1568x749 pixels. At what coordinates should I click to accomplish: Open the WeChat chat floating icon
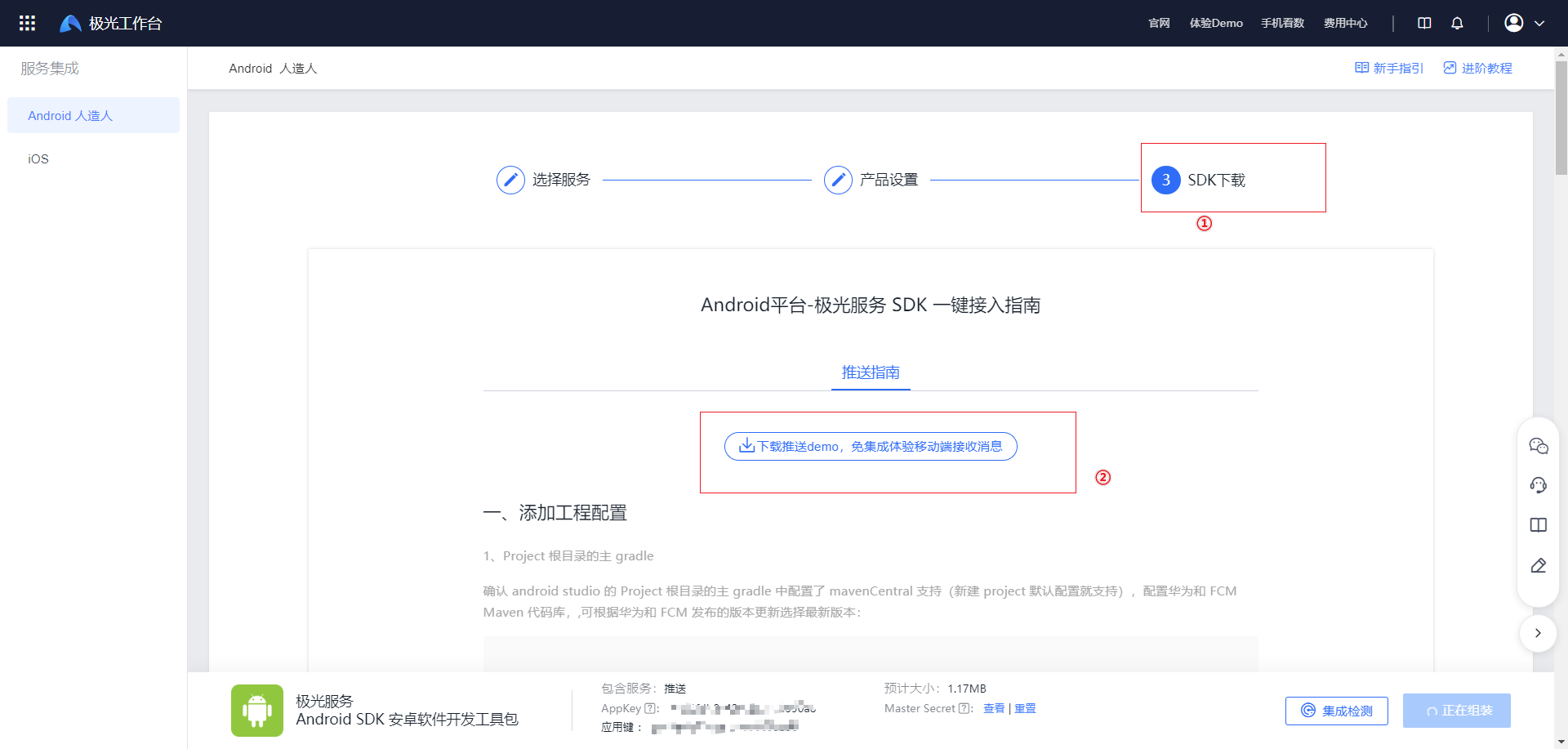pyautogui.click(x=1539, y=445)
